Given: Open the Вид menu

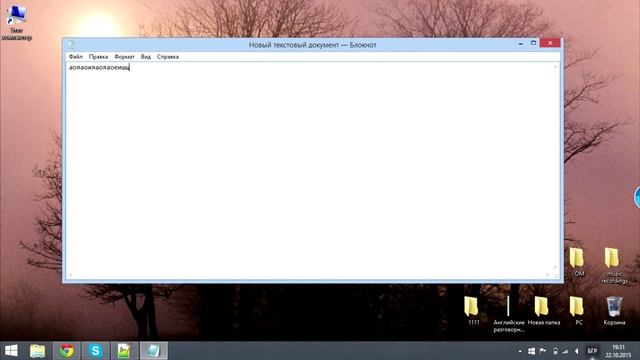Looking at the screenshot, I should pos(146,57).
